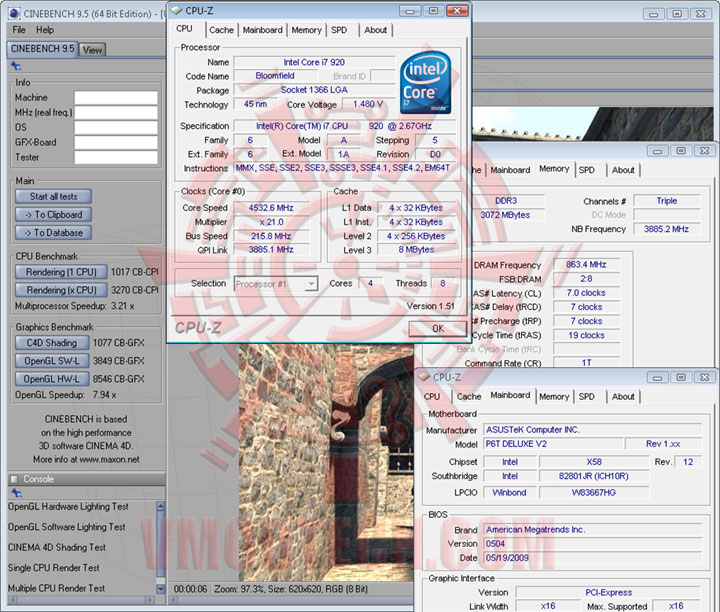Image resolution: width=720 pixels, height=612 pixels.
Task: Run the OpenGL SW-L test
Action: [x=52, y=361]
